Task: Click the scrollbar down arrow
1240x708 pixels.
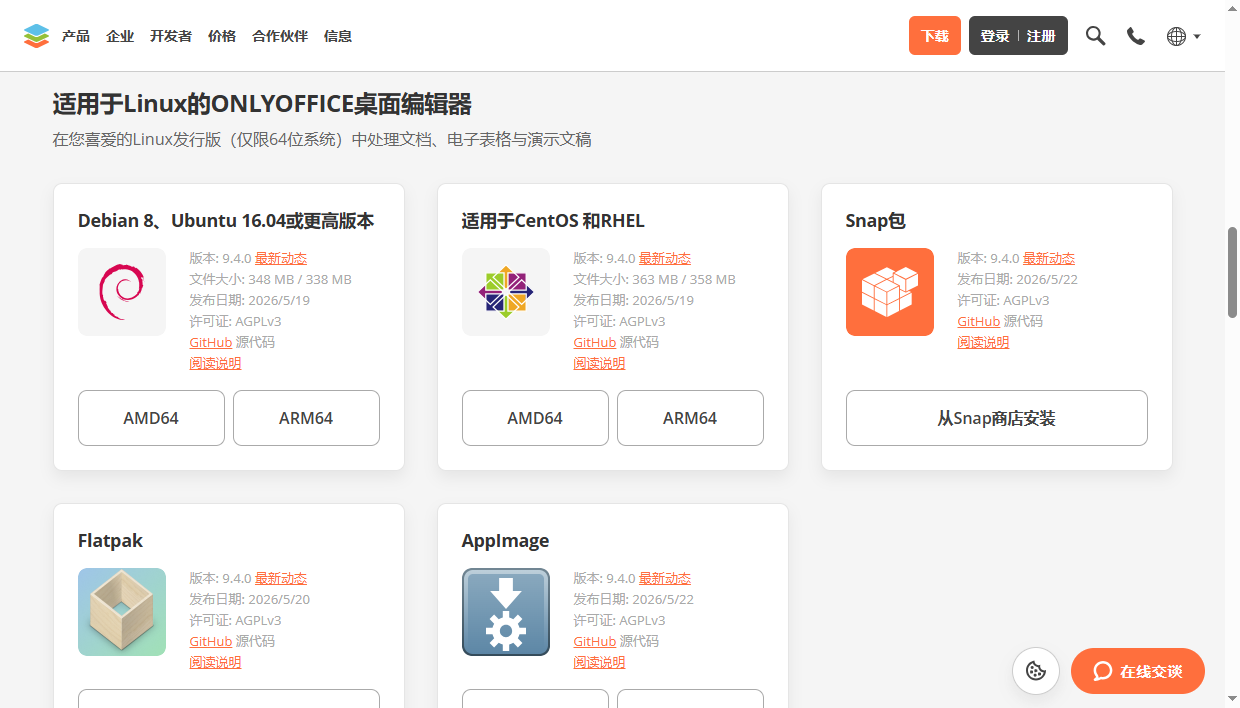Action: tap(1232, 698)
